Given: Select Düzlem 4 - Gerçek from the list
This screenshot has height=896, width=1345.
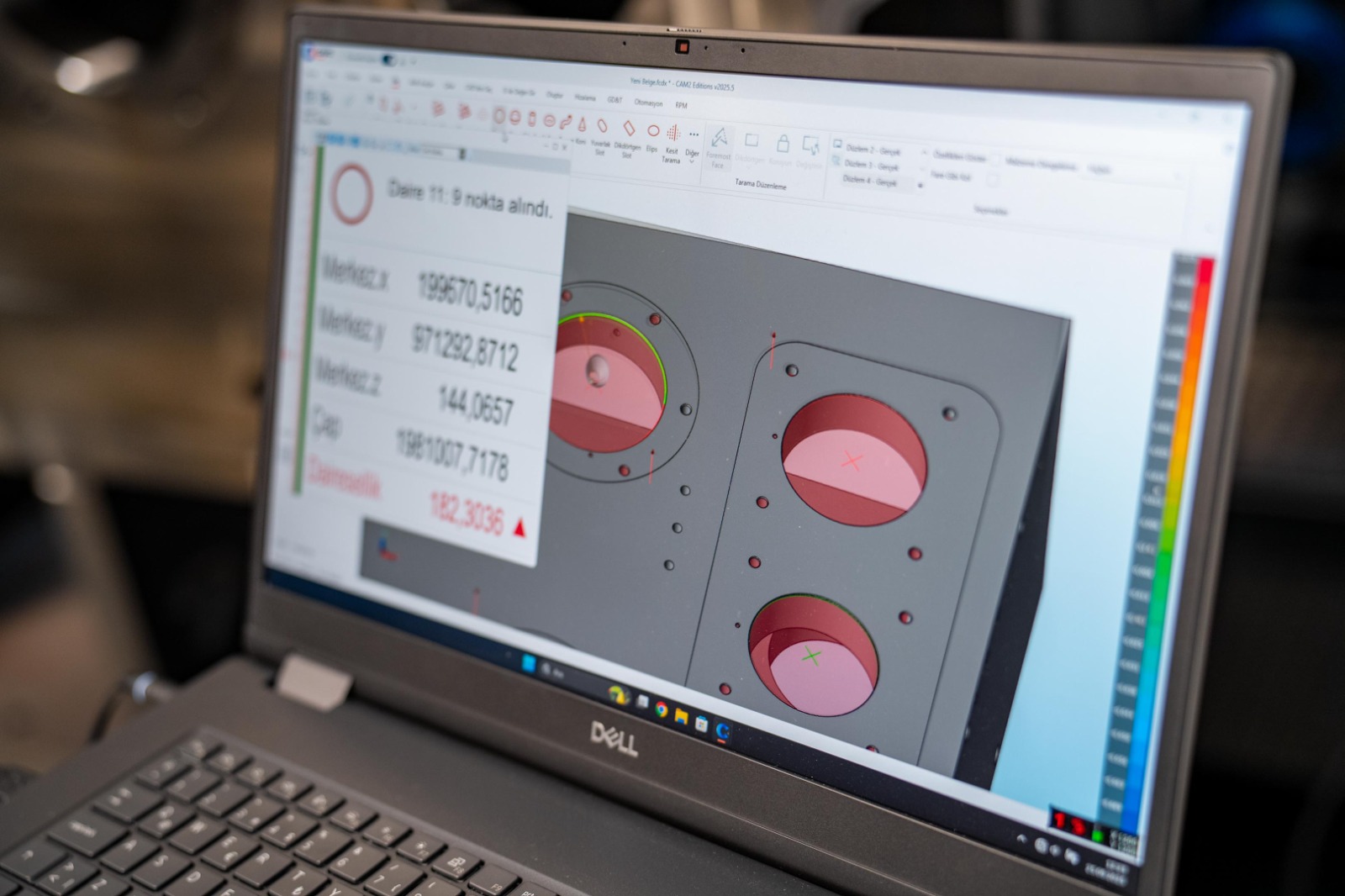Looking at the screenshot, I should tap(871, 181).
